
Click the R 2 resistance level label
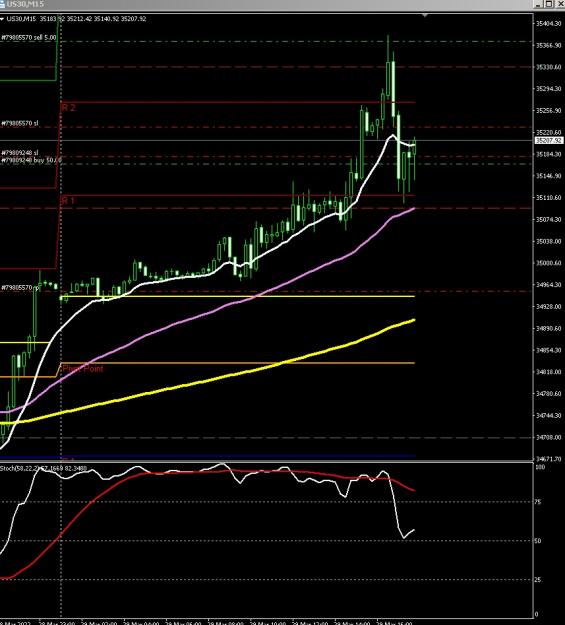[x=68, y=108]
